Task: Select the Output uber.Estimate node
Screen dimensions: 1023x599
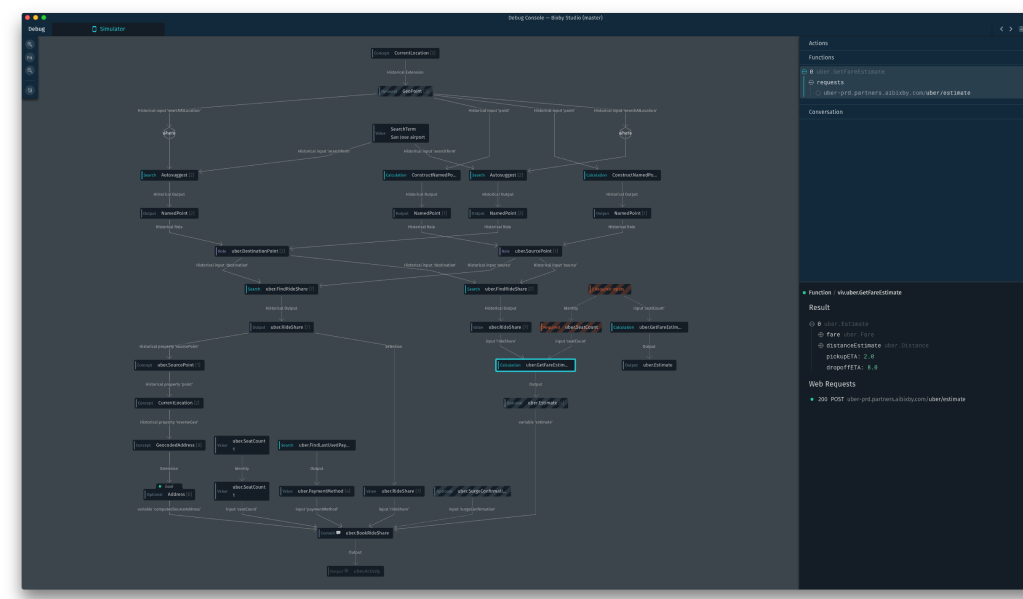Action: [649, 365]
